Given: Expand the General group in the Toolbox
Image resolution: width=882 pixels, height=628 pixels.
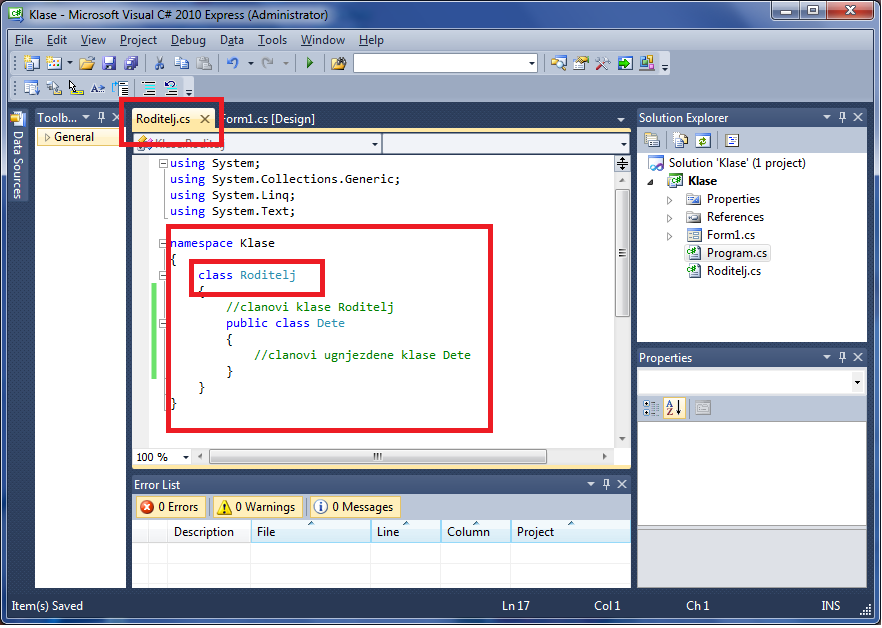Looking at the screenshot, I should (x=48, y=137).
